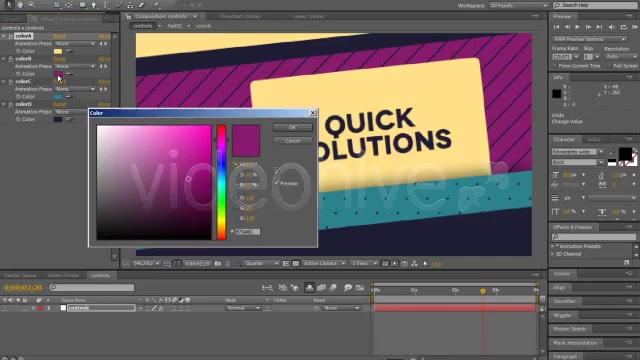Select the hue radio button in Color dialog
The width and height of the screenshot is (640, 360).
pyautogui.click(x=235, y=164)
